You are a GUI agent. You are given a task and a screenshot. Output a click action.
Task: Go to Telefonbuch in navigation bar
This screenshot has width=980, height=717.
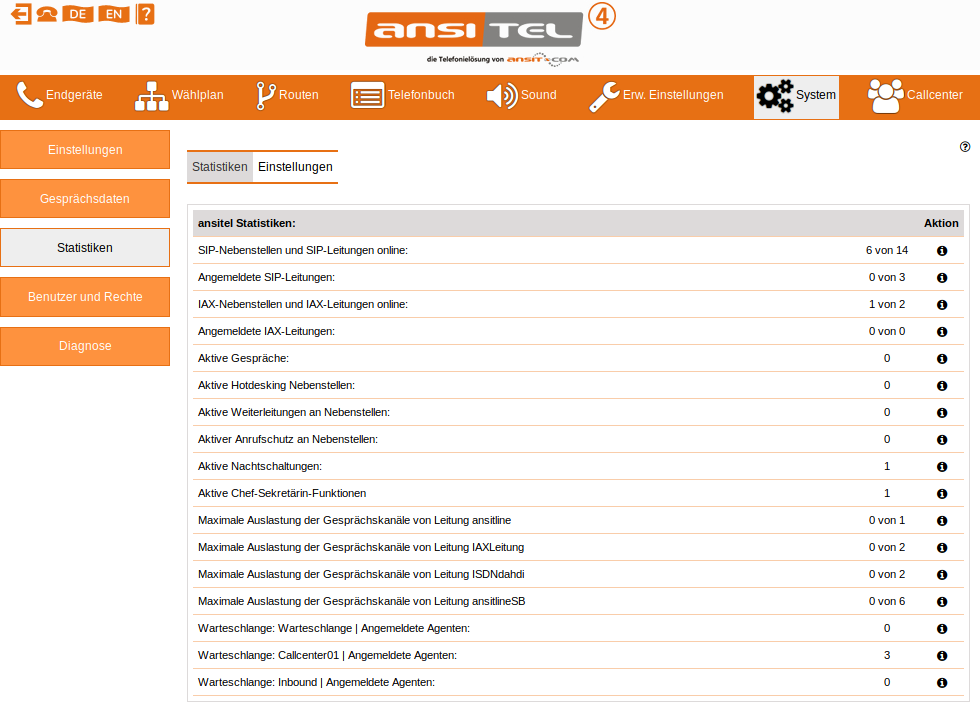tap(403, 96)
